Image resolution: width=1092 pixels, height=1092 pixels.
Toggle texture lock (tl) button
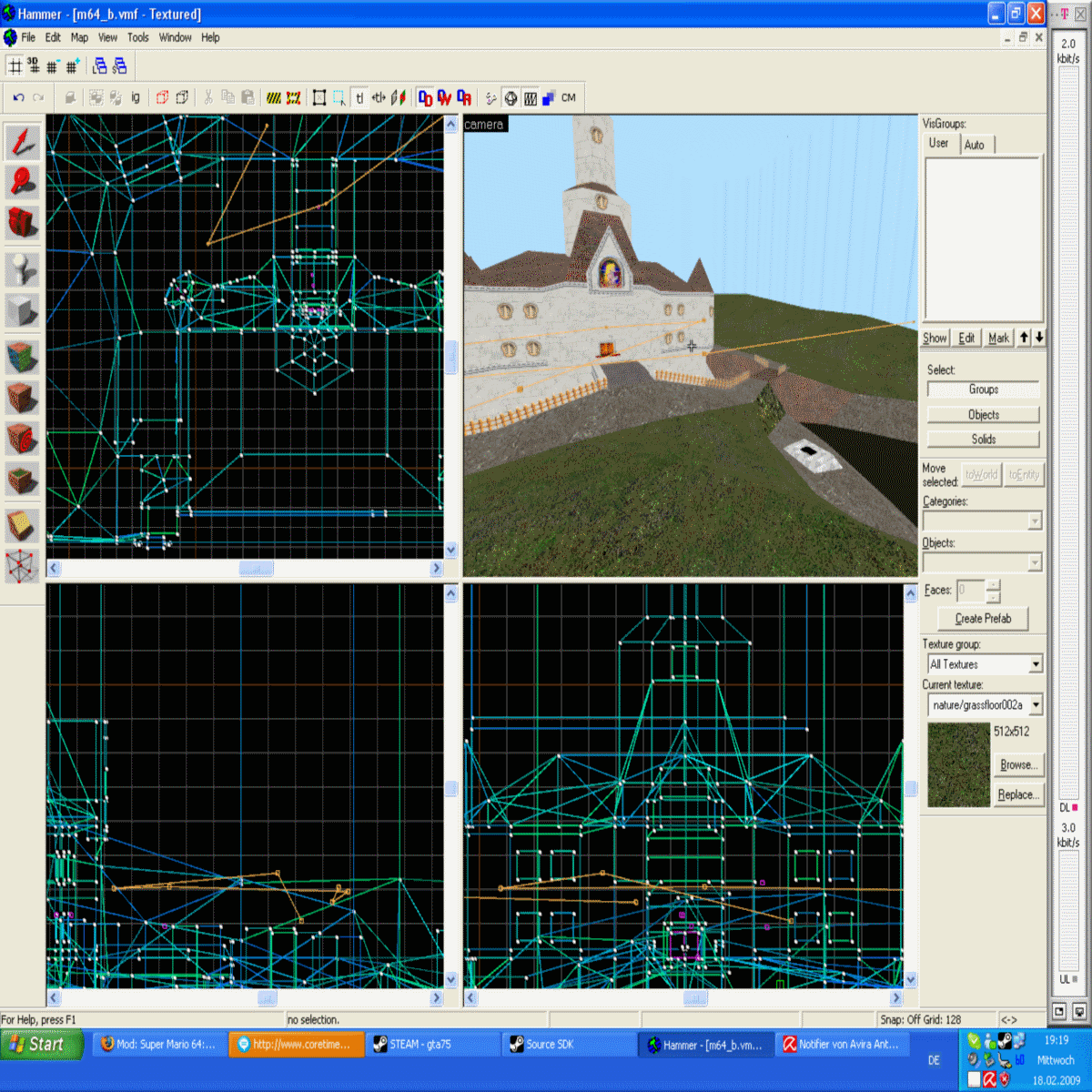359,98
